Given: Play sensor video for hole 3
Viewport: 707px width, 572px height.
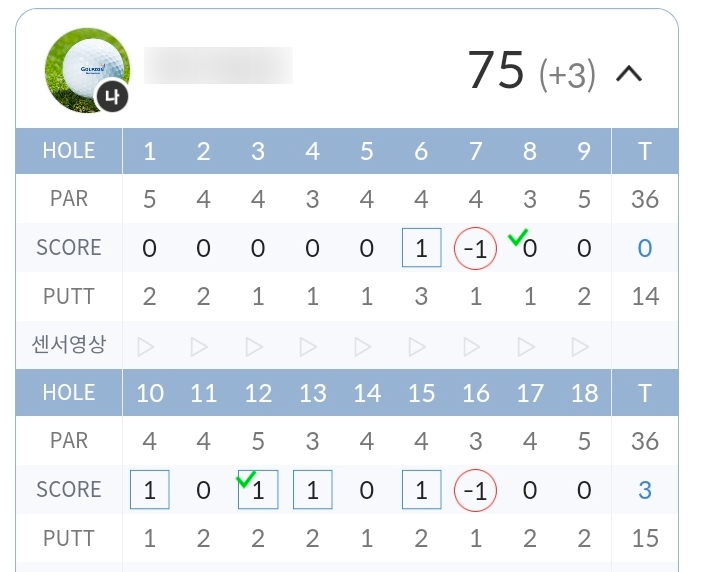Looking at the screenshot, I should (x=254, y=347).
